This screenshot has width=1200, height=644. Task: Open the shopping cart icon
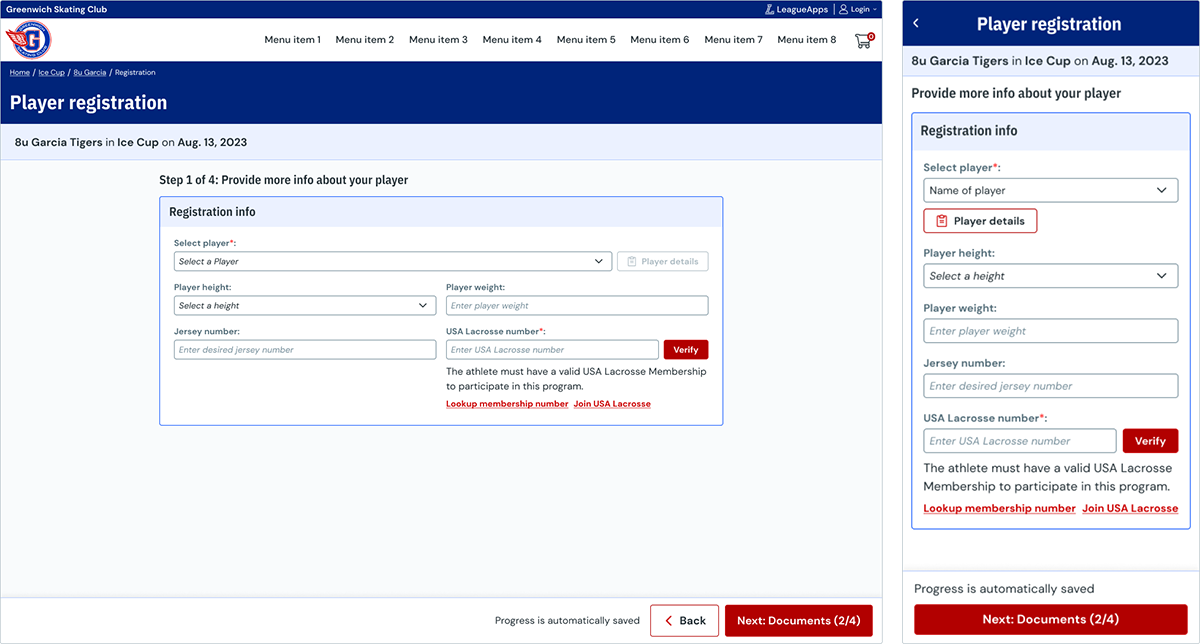[864, 40]
